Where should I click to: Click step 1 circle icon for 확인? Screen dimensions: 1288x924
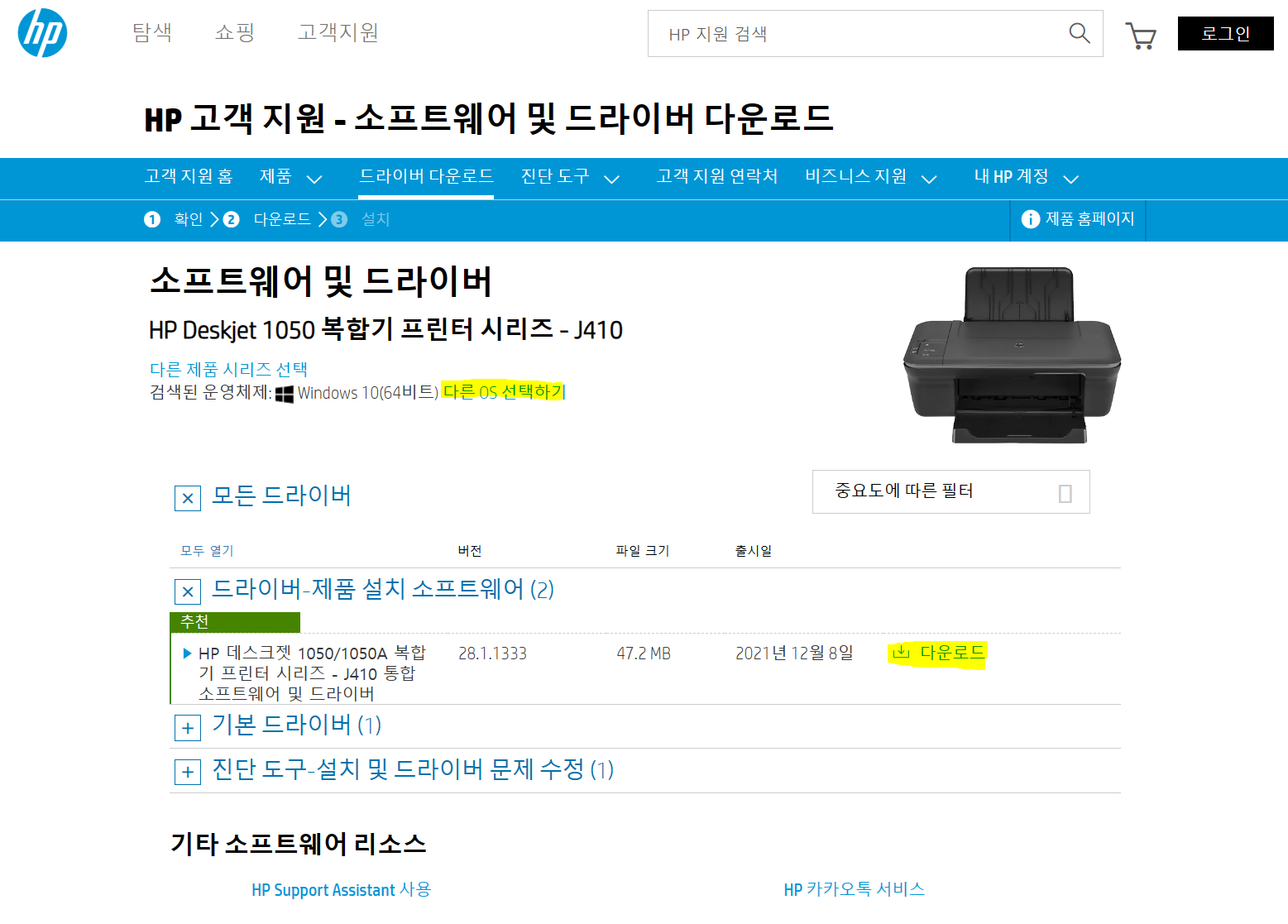point(152,219)
